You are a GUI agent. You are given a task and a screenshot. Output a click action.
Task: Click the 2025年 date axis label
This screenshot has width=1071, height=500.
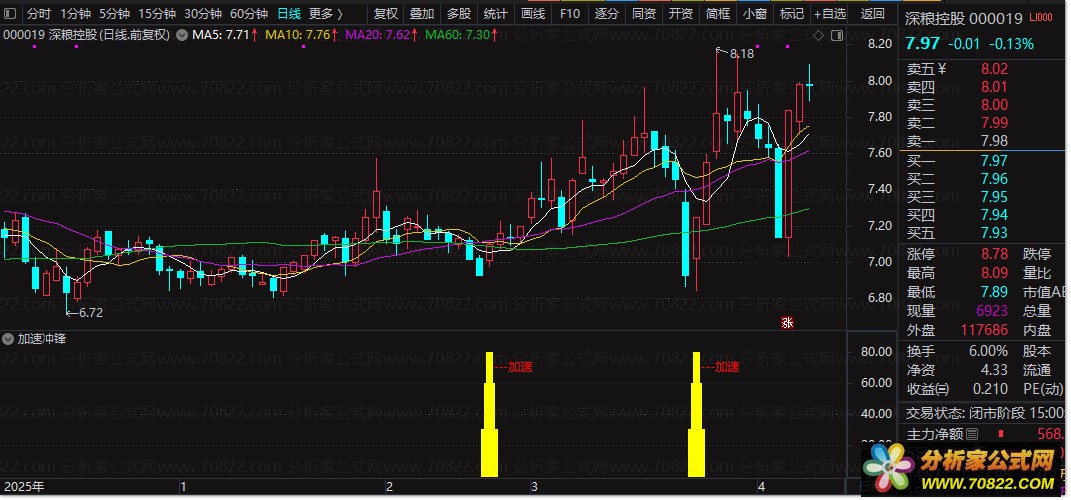[24, 487]
